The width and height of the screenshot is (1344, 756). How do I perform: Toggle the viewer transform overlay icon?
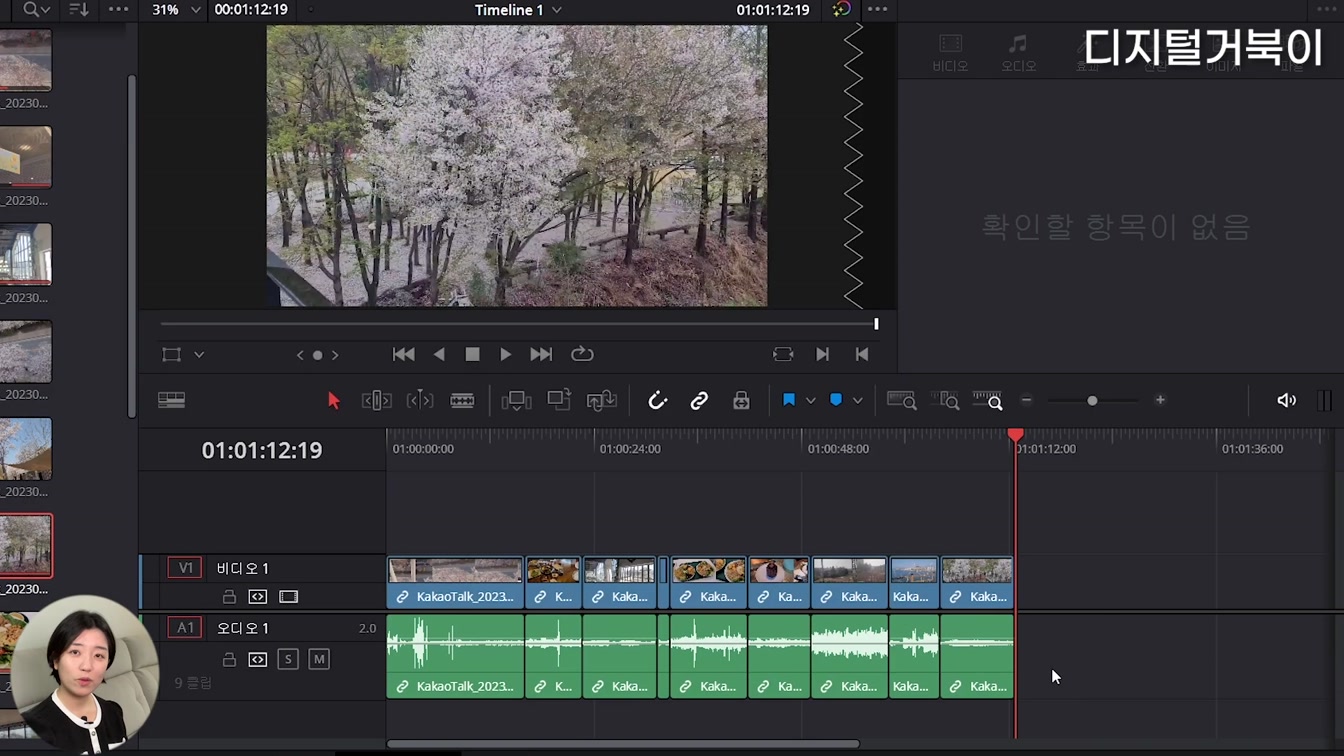(x=172, y=354)
